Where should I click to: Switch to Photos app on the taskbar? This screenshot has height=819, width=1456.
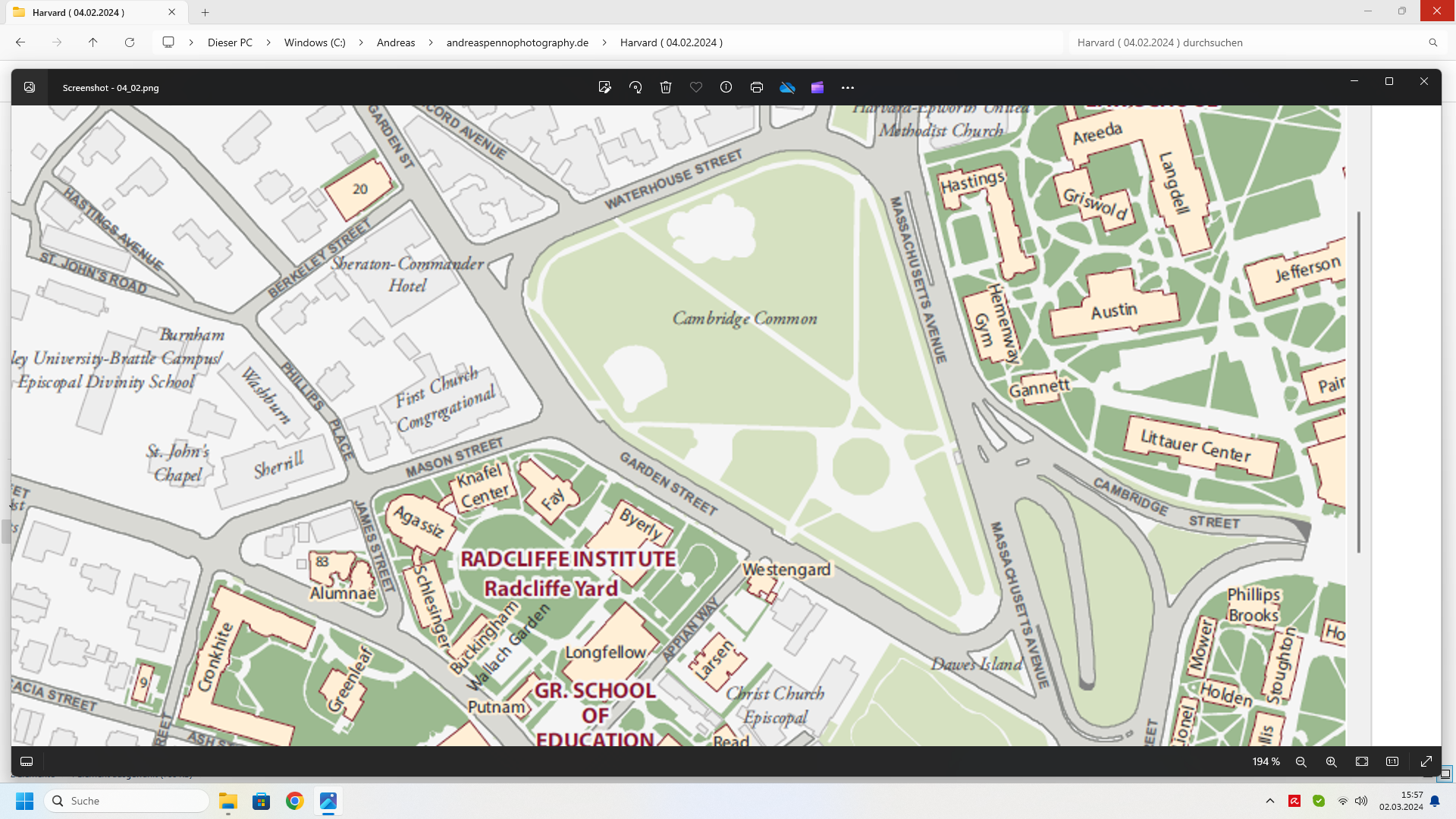328,801
